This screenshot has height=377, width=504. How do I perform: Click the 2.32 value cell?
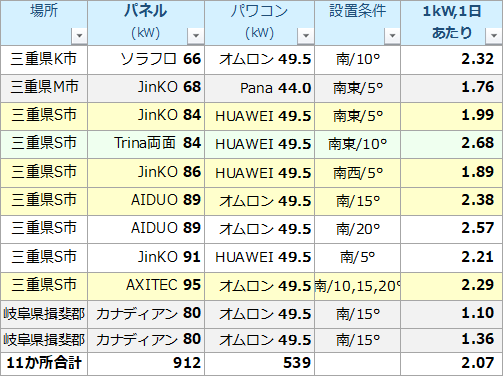click(x=452, y=60)
